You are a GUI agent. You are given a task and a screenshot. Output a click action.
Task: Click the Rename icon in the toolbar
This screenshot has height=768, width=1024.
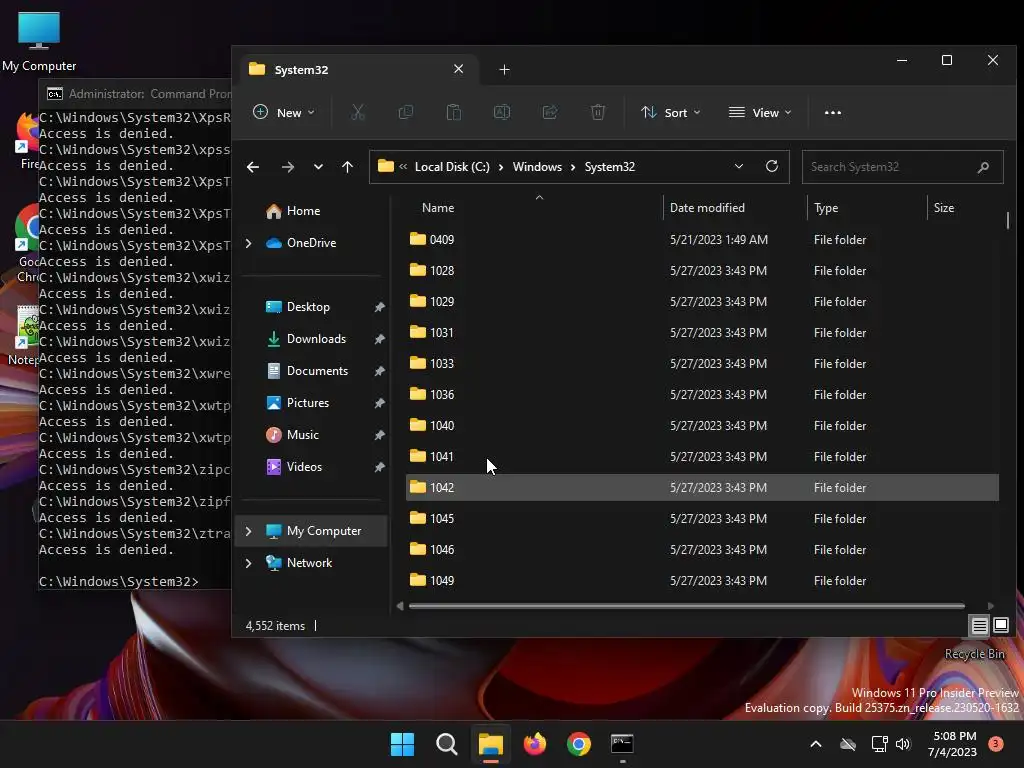coord(502,112)
